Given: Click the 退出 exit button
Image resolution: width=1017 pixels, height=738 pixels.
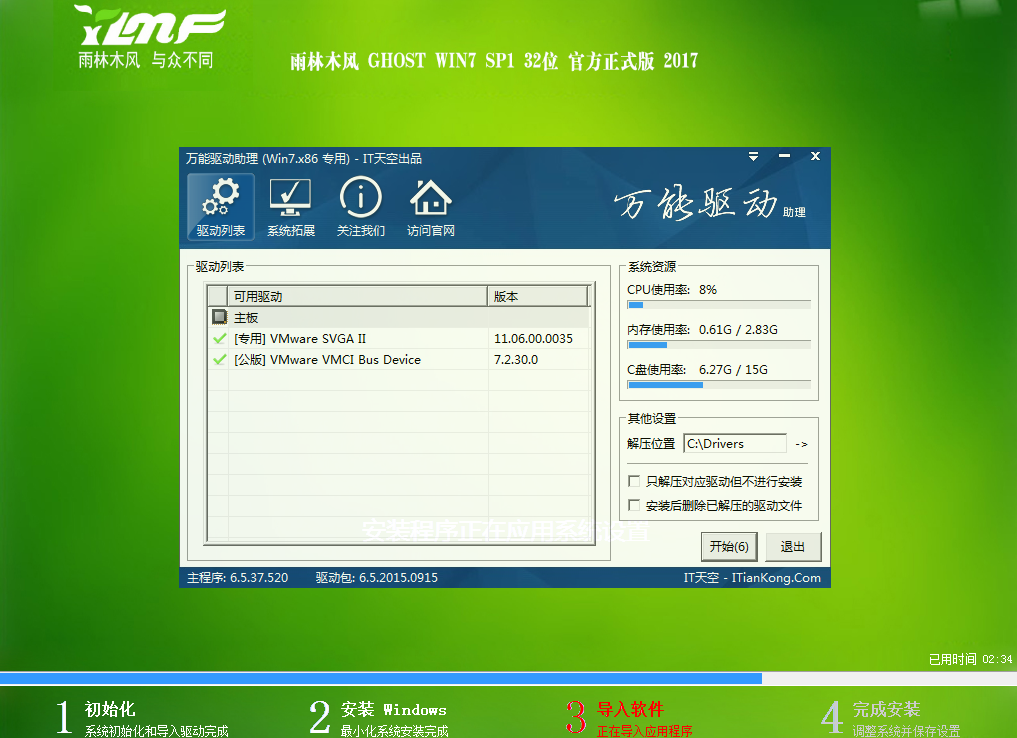Looking at the screenshot, I should (793, 547).
